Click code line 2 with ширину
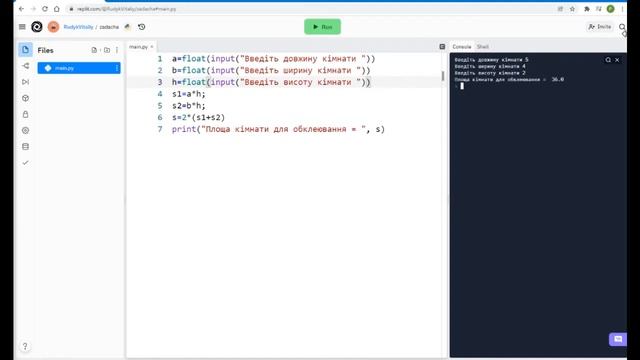The image size is (640, 360). [x=271, y=71]
